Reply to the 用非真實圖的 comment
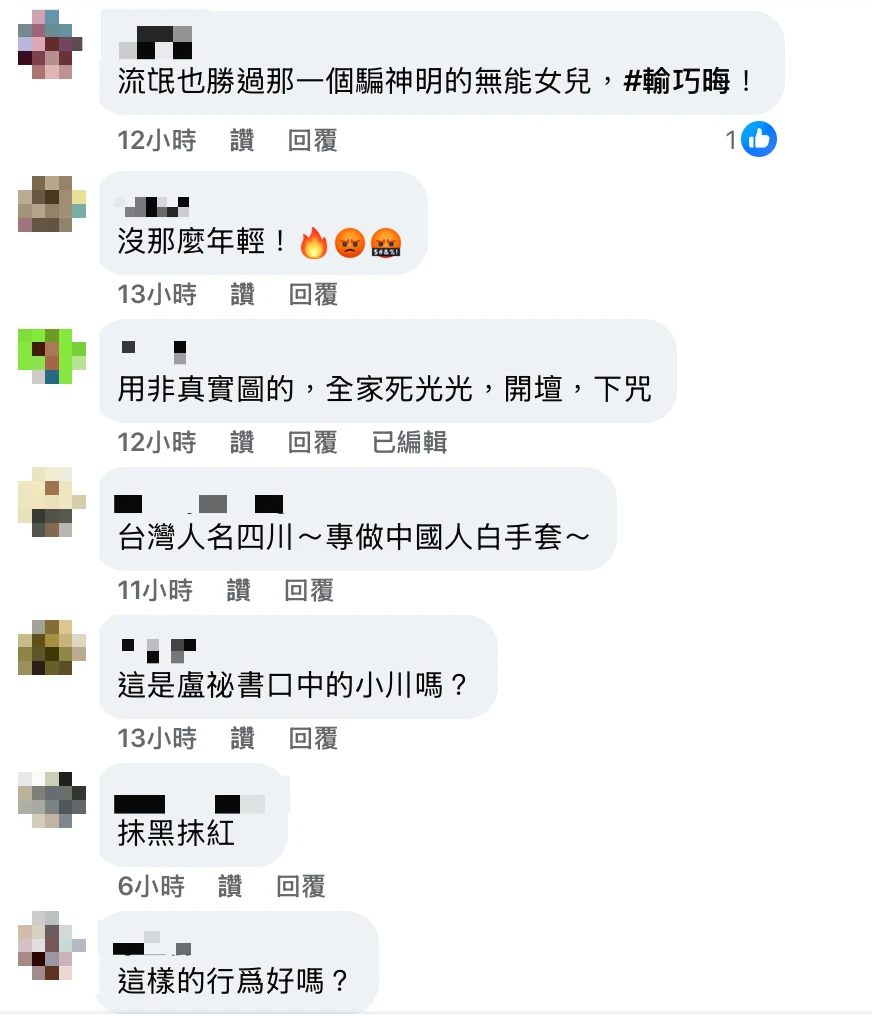Screen dimensions: 872x1020 [312, 442]
